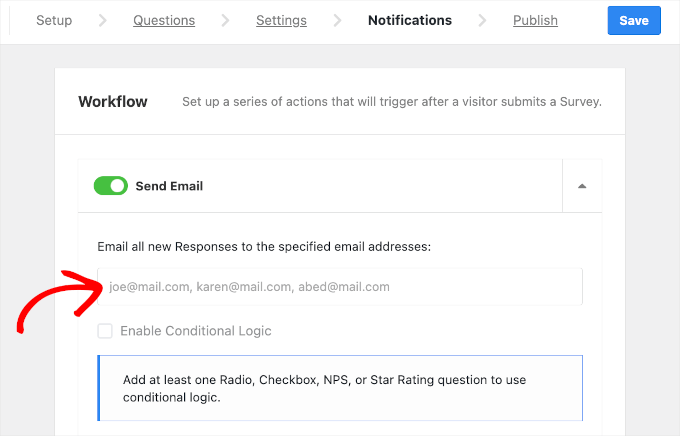Click the chevron between Setup and Questions
Image resolution: width=680 pixels, height=436 pixels.
[103, 20]
